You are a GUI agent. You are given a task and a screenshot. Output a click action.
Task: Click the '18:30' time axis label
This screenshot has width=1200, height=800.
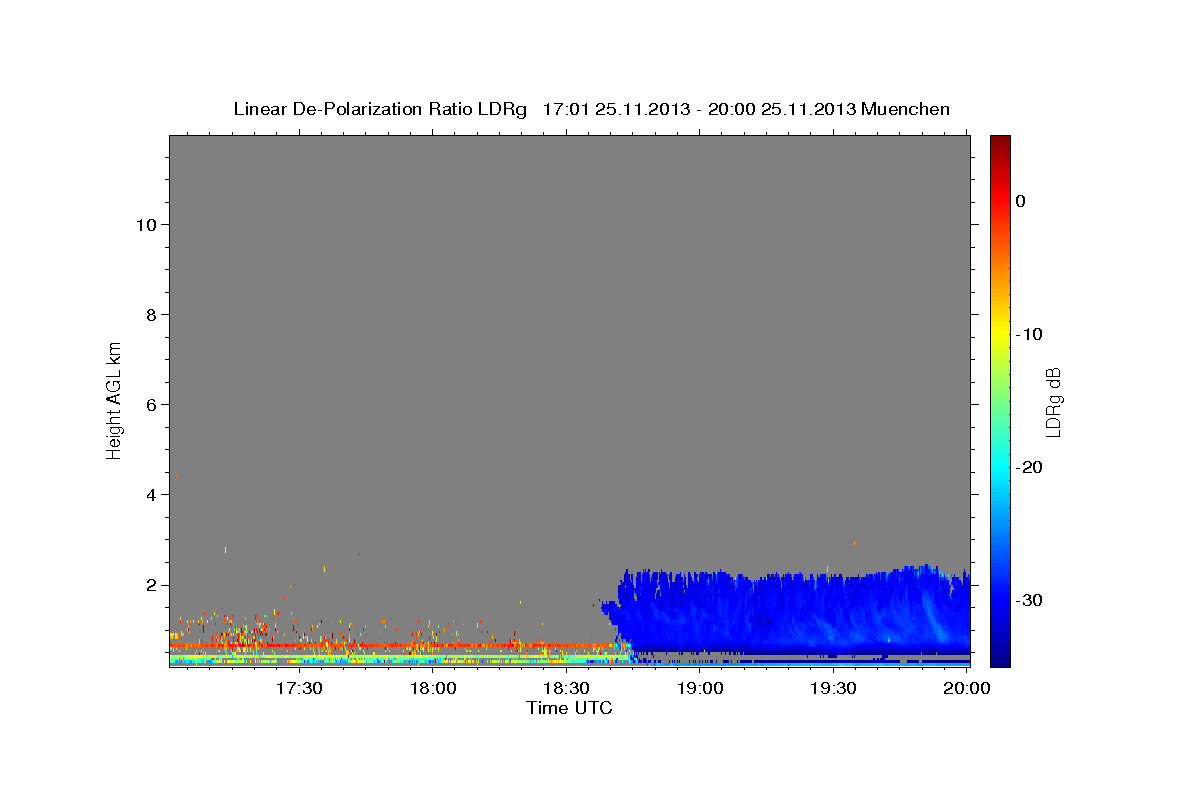[x=566, y=688]
